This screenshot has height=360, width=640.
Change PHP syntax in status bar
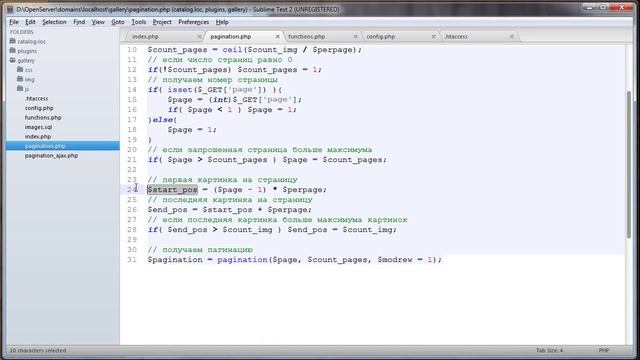(604, 350)
